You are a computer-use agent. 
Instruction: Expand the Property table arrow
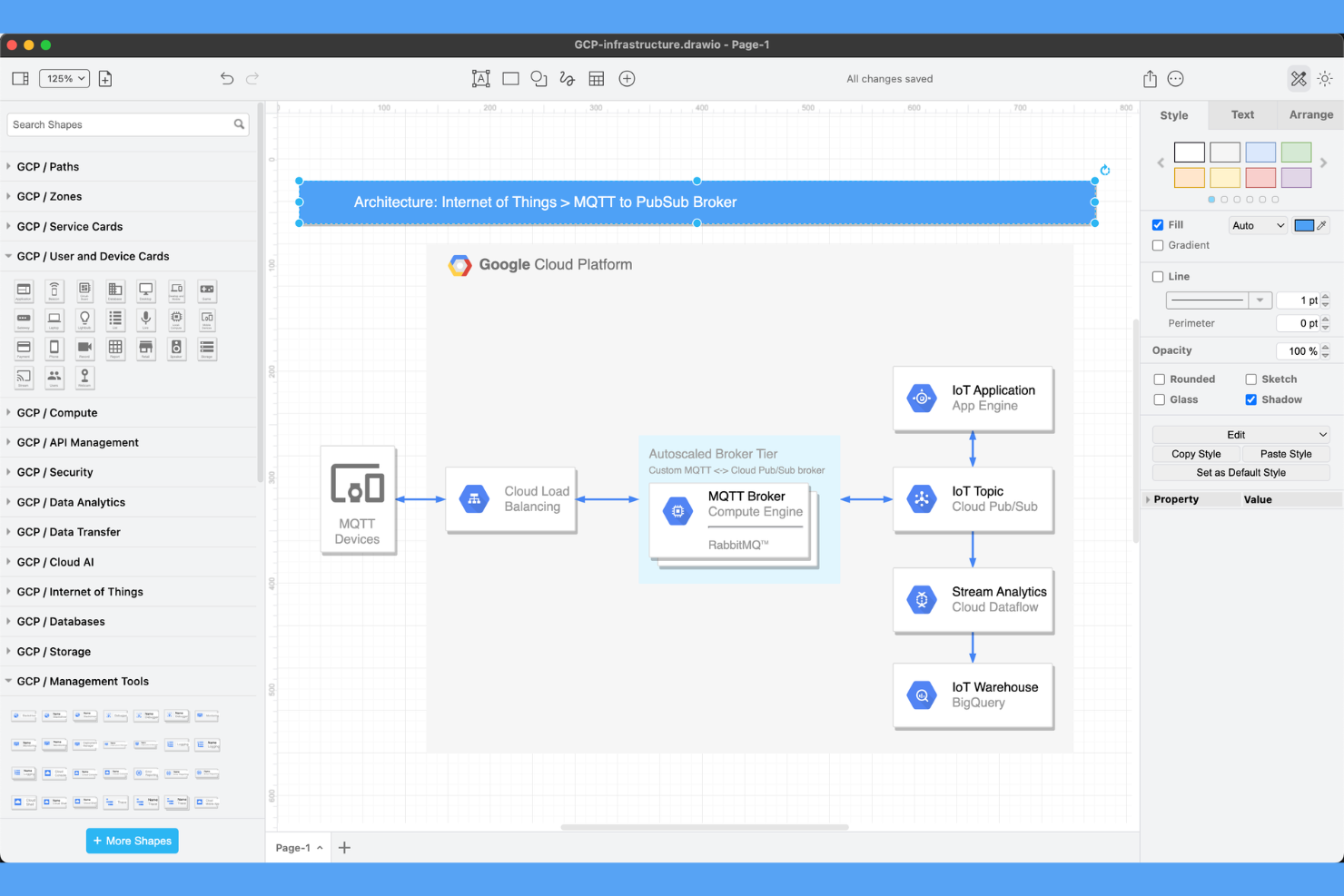click(x=1148, y=500)
